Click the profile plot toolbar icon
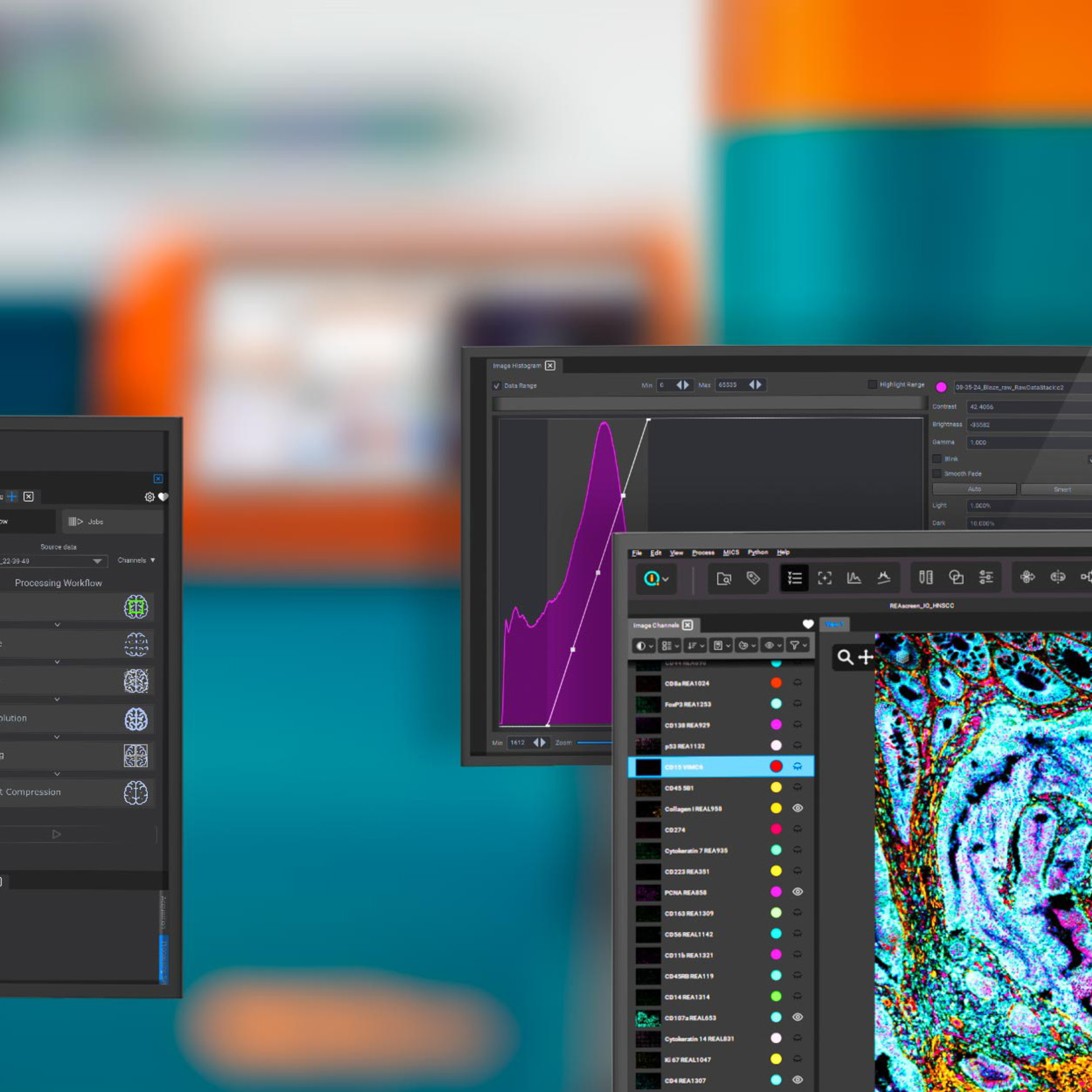Image resolution: width=1092 pixels, height=1092 pixels. tap(883, 578)
